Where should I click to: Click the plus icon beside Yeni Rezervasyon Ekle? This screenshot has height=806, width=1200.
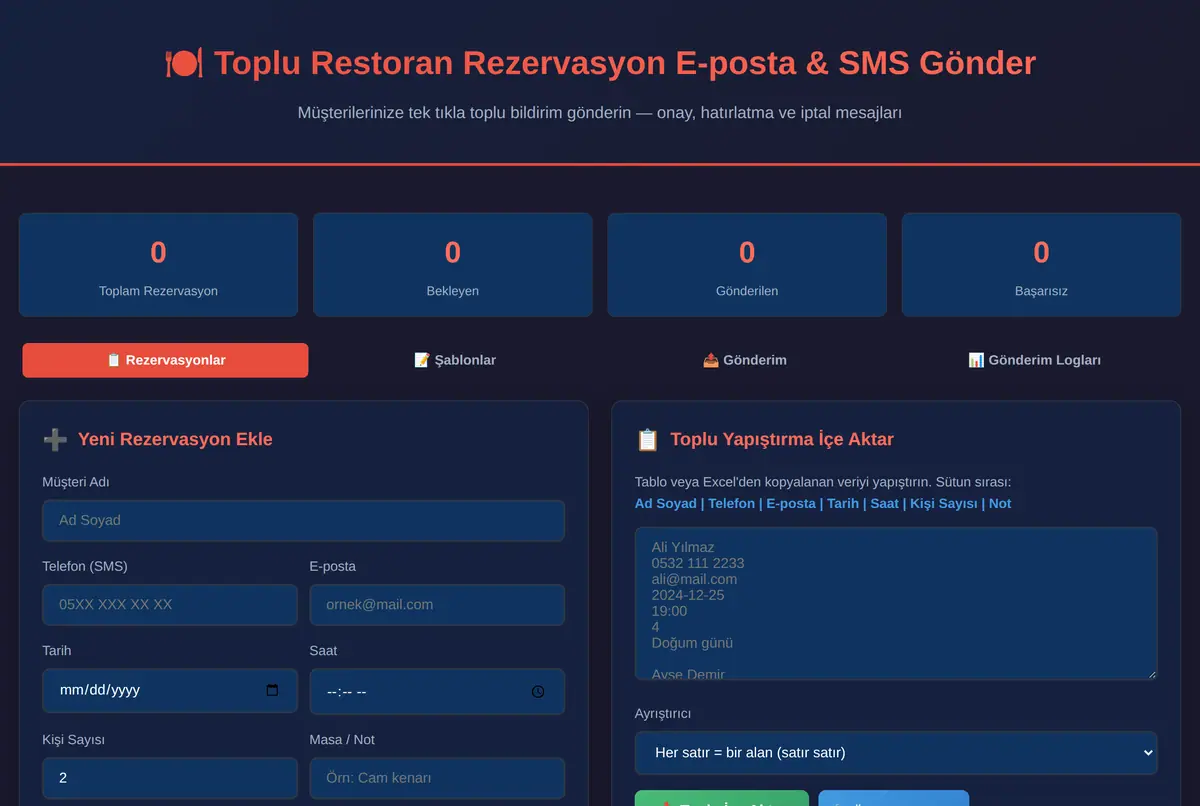click(x=55, y=439)
